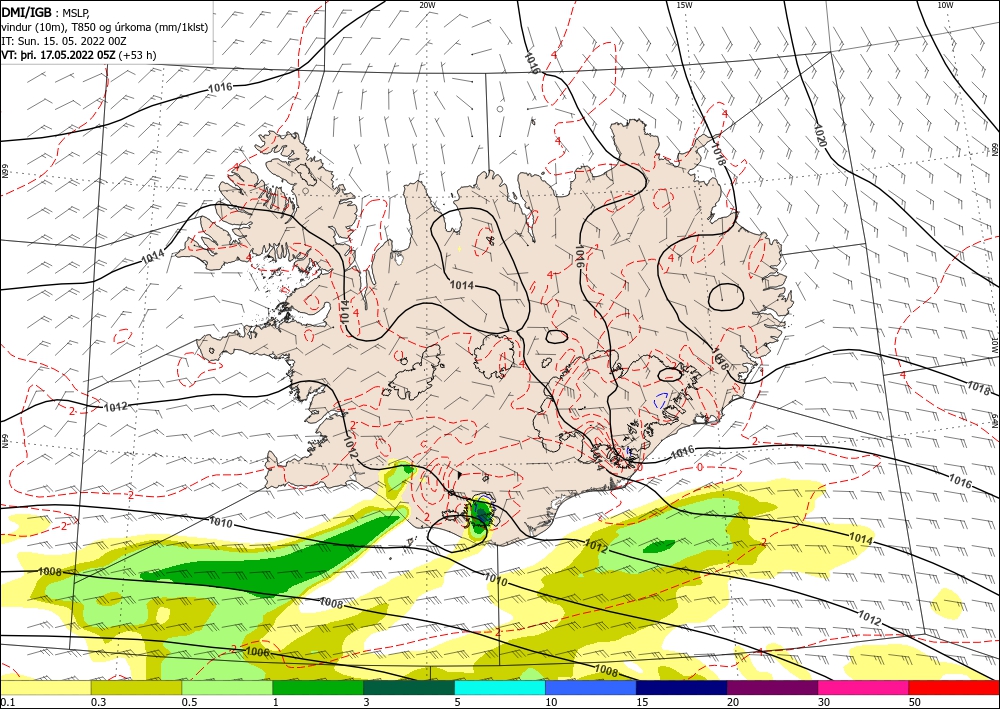This screenshot has height=709, width=1000.
Task: Select the olive 0.3–0.5 legend color
Action: pos(136,687)
